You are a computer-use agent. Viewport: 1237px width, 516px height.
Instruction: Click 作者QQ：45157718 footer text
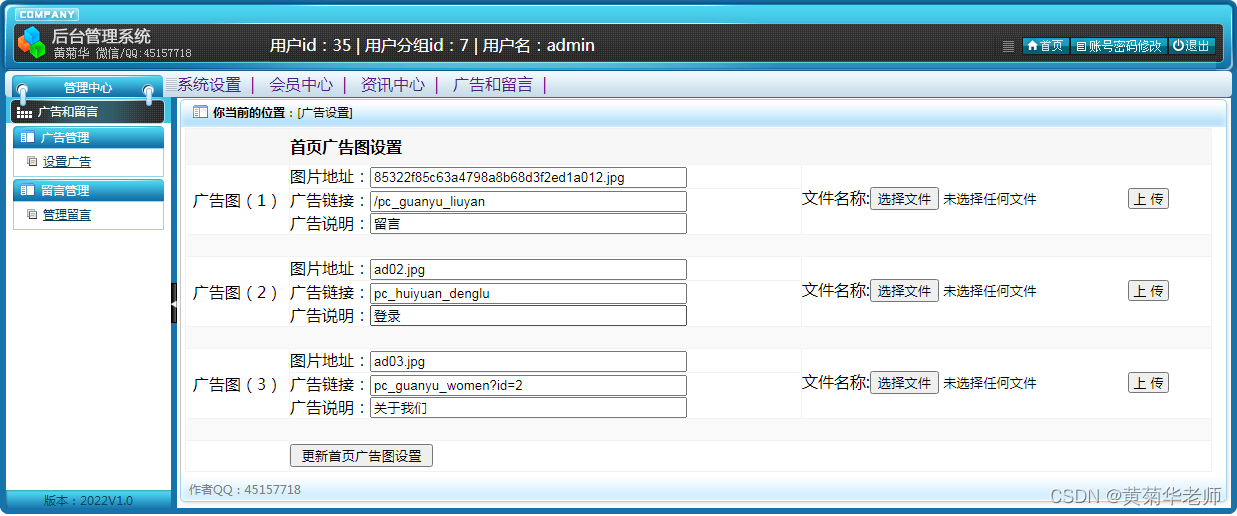(245, 490)
